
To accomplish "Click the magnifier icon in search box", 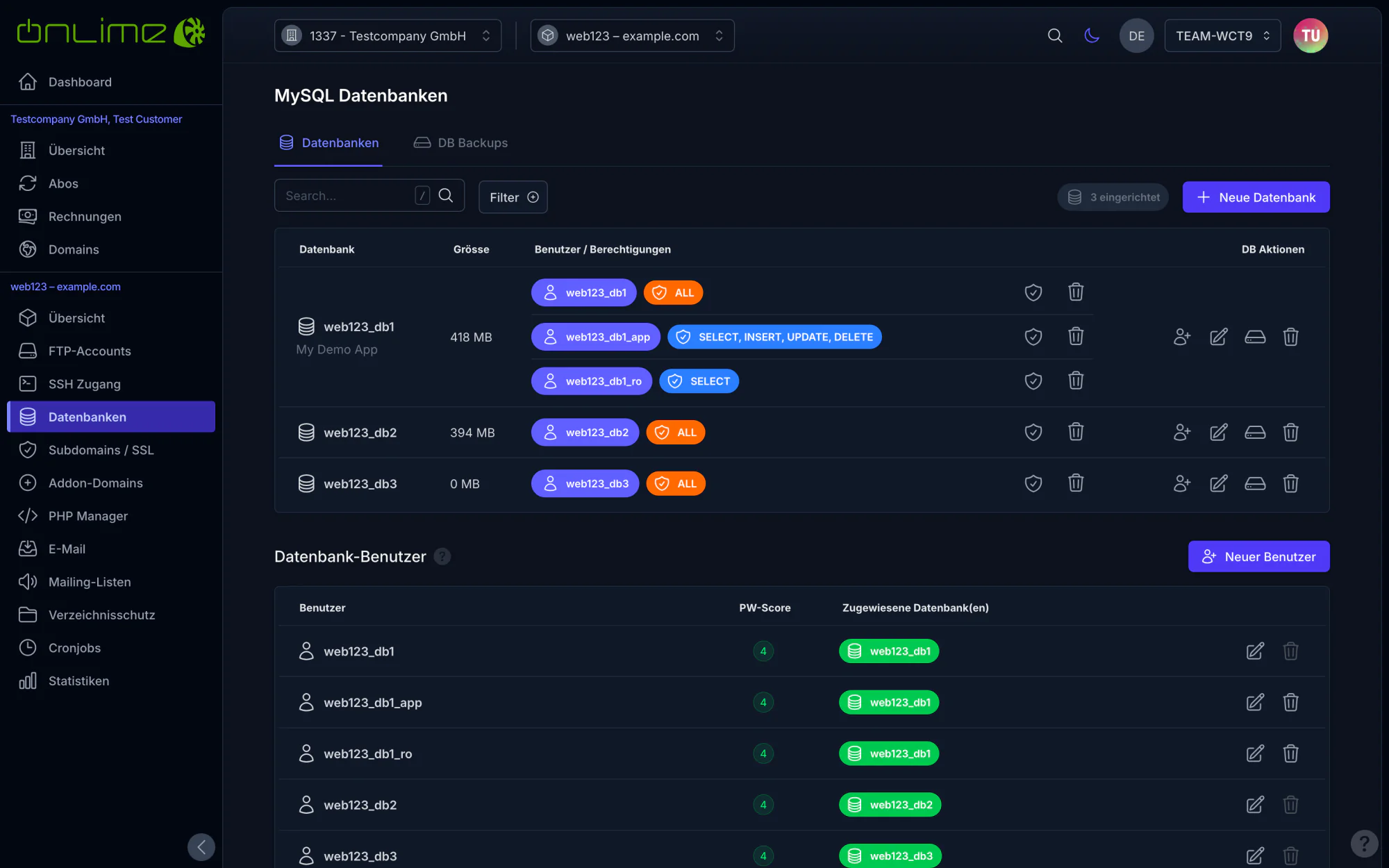I will tap(446, 196).
